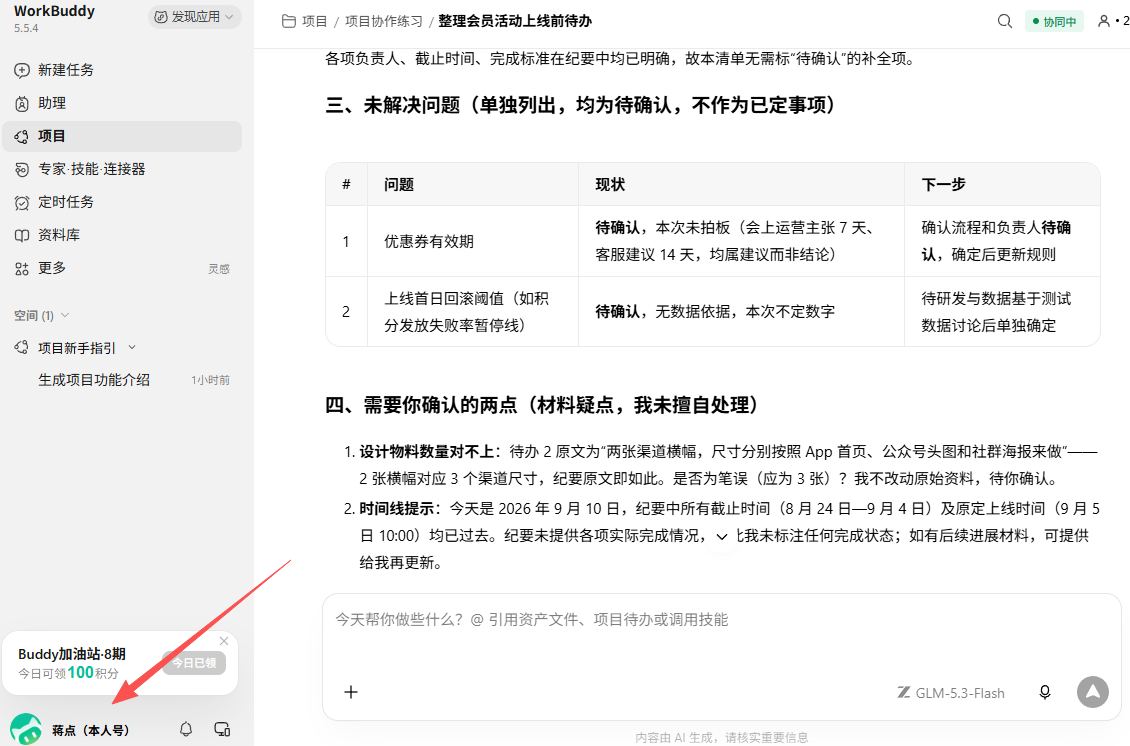Open the 发现应用 dropdown
This screenshot has height=746, width=1130.
[195, 17]
